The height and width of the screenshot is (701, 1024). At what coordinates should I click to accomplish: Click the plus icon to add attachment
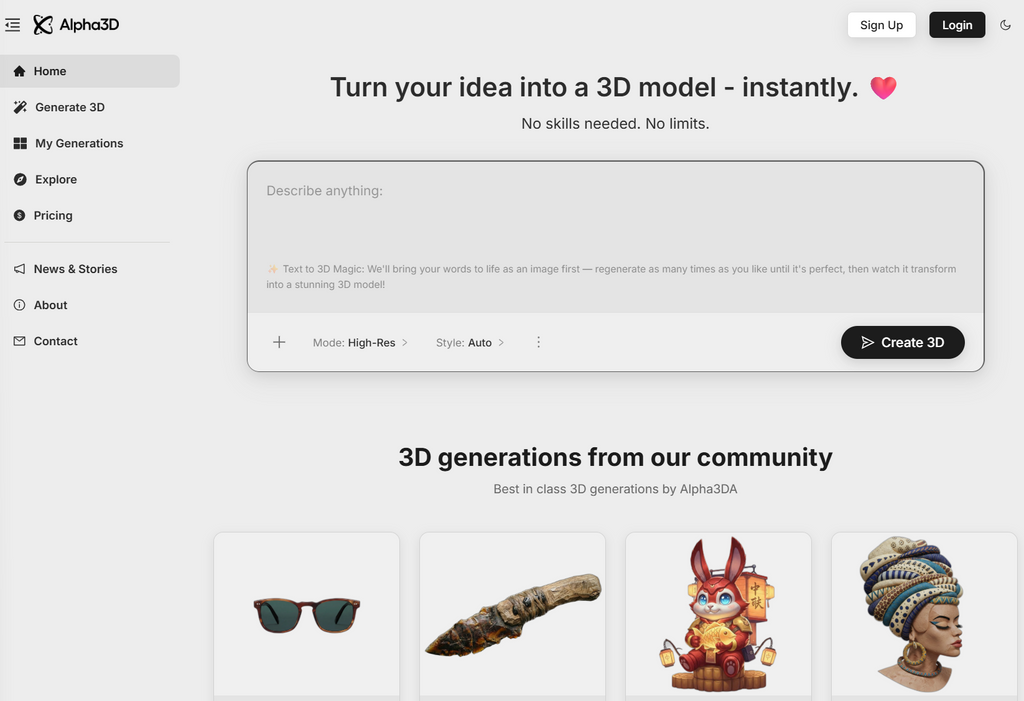[279, 342]
